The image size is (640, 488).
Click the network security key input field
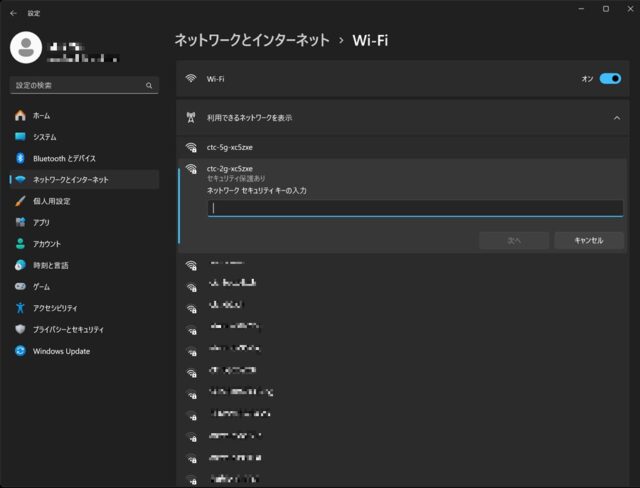(415, 208)
